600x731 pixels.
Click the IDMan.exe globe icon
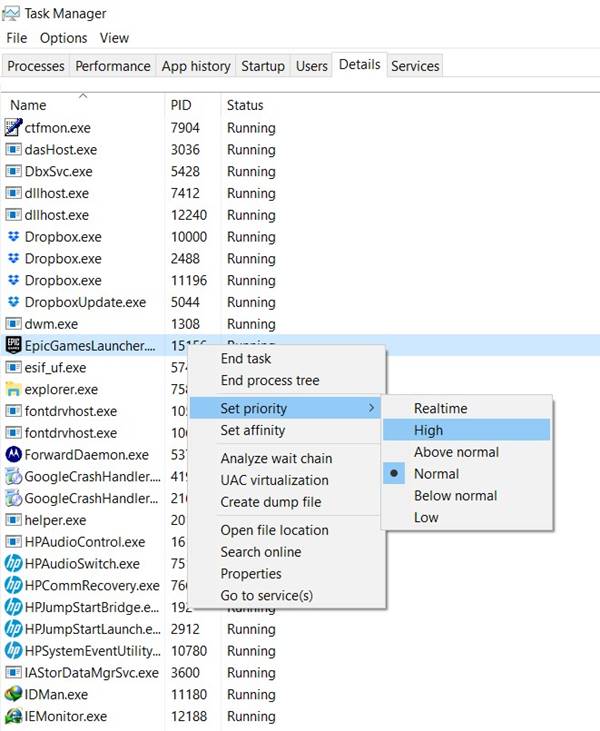tap(14, 694)
